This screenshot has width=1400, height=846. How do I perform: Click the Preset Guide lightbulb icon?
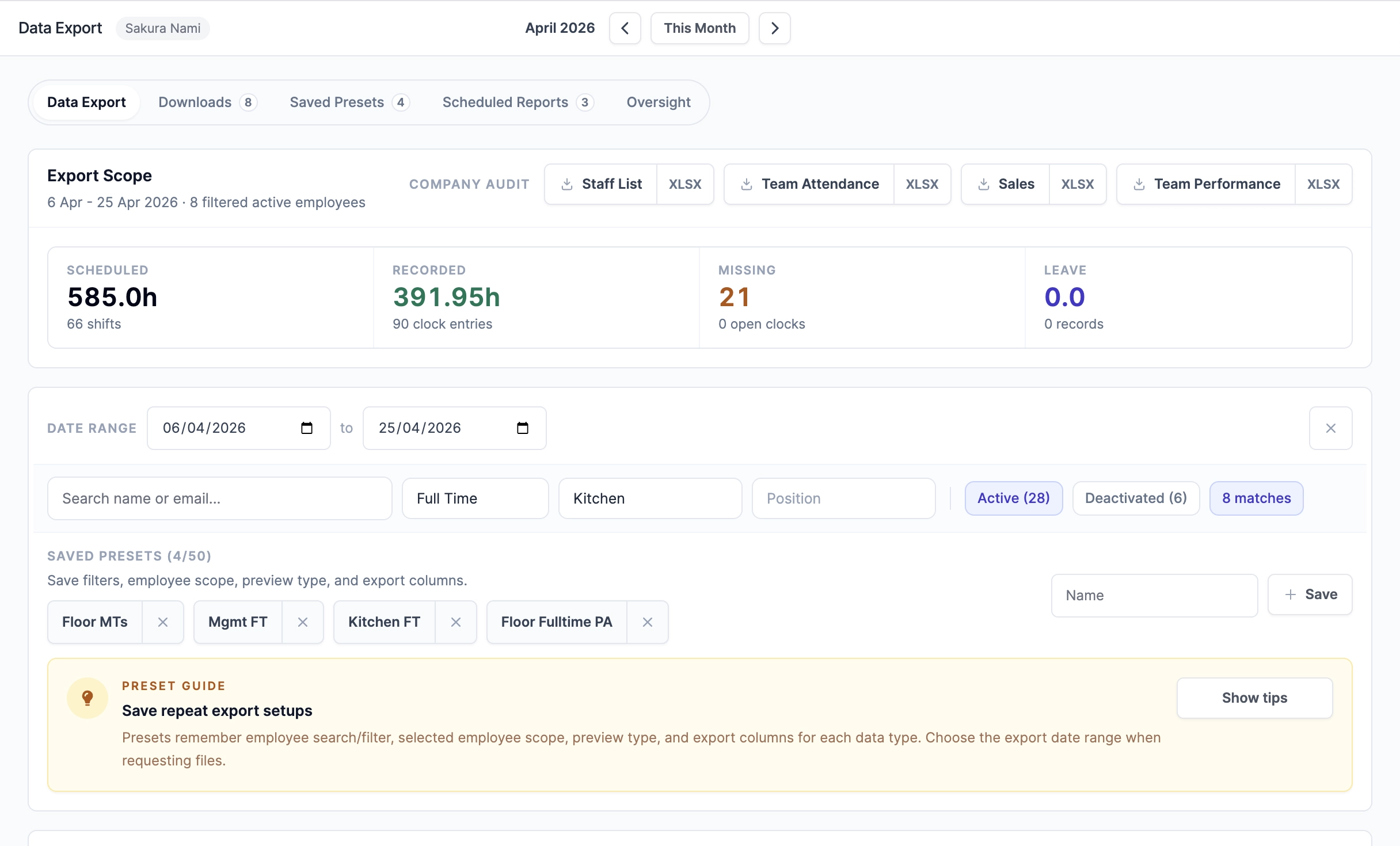pos(87,698)
